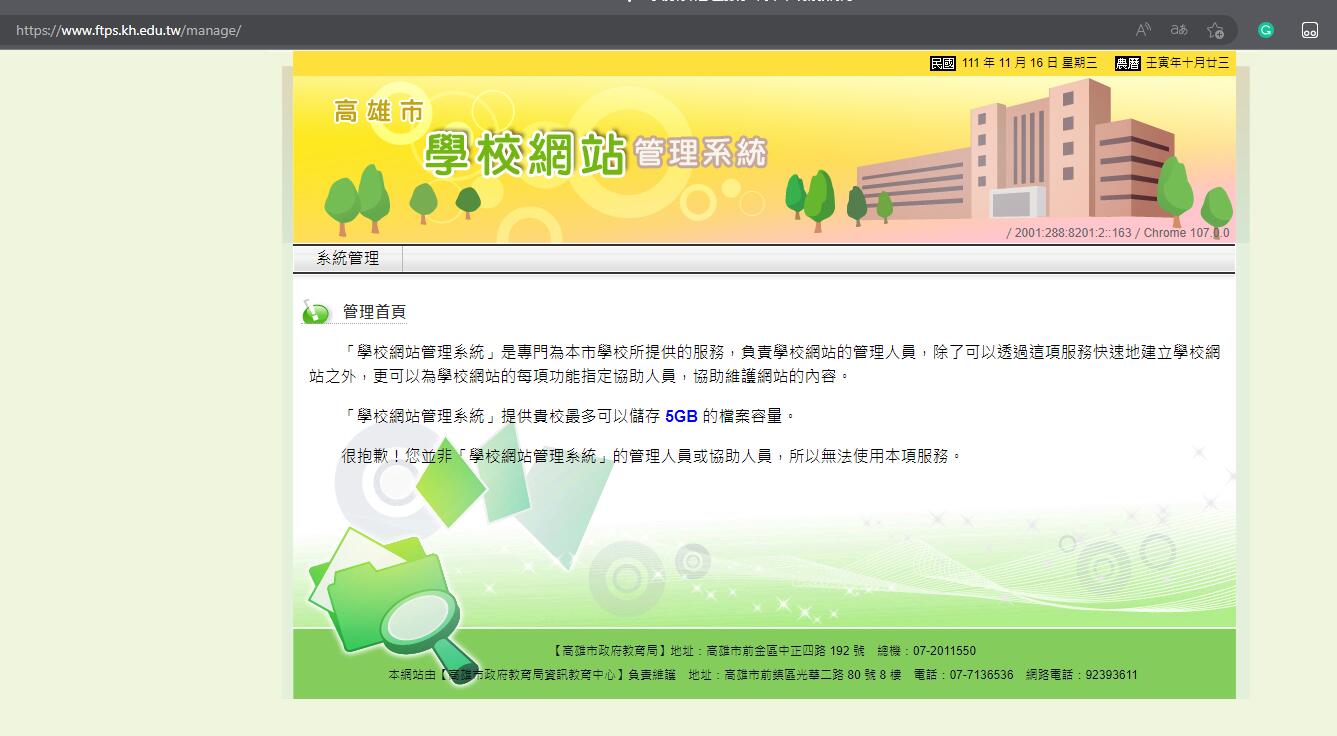
Task: Click the 高雄市政府教育局 address footer line
Action: point(763,651)
